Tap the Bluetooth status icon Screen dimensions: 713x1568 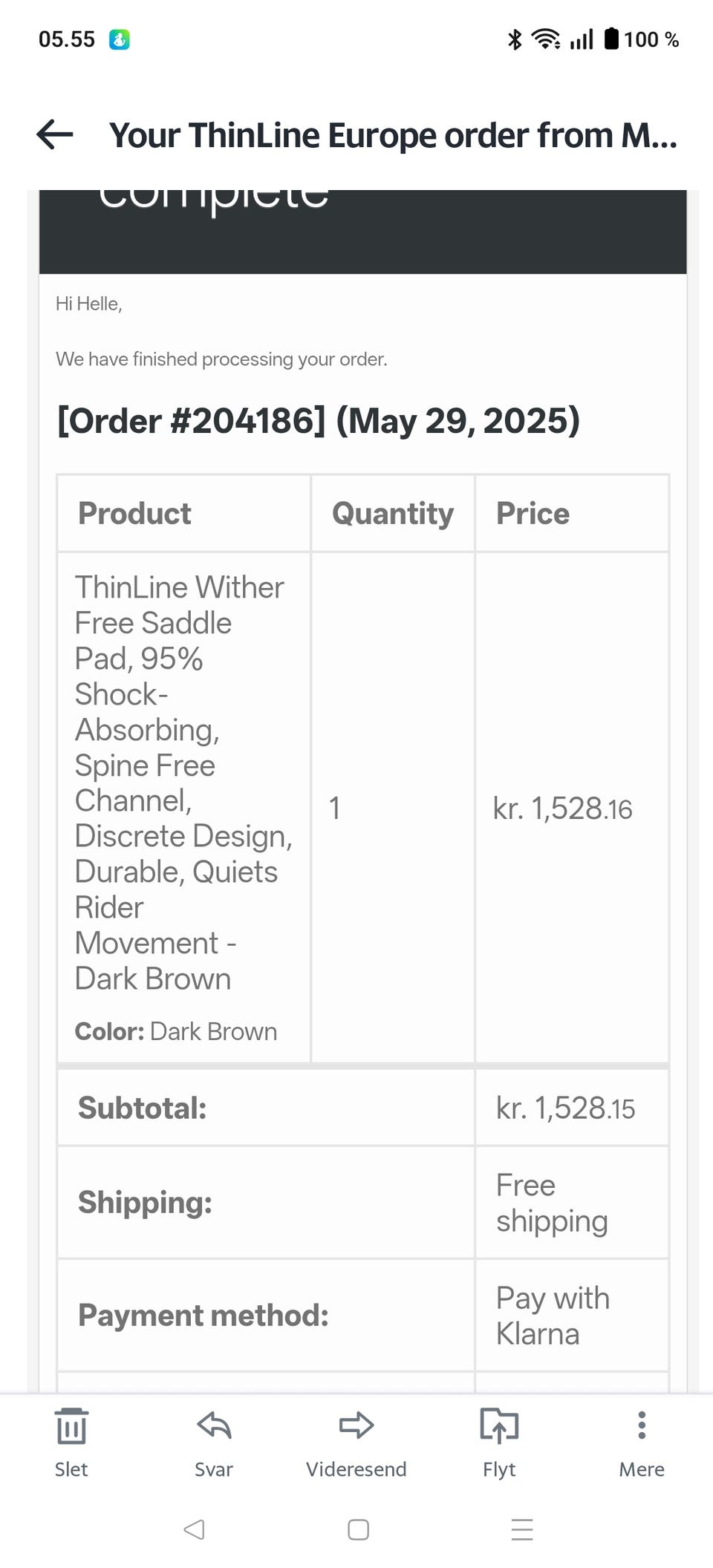click(514, 39)
